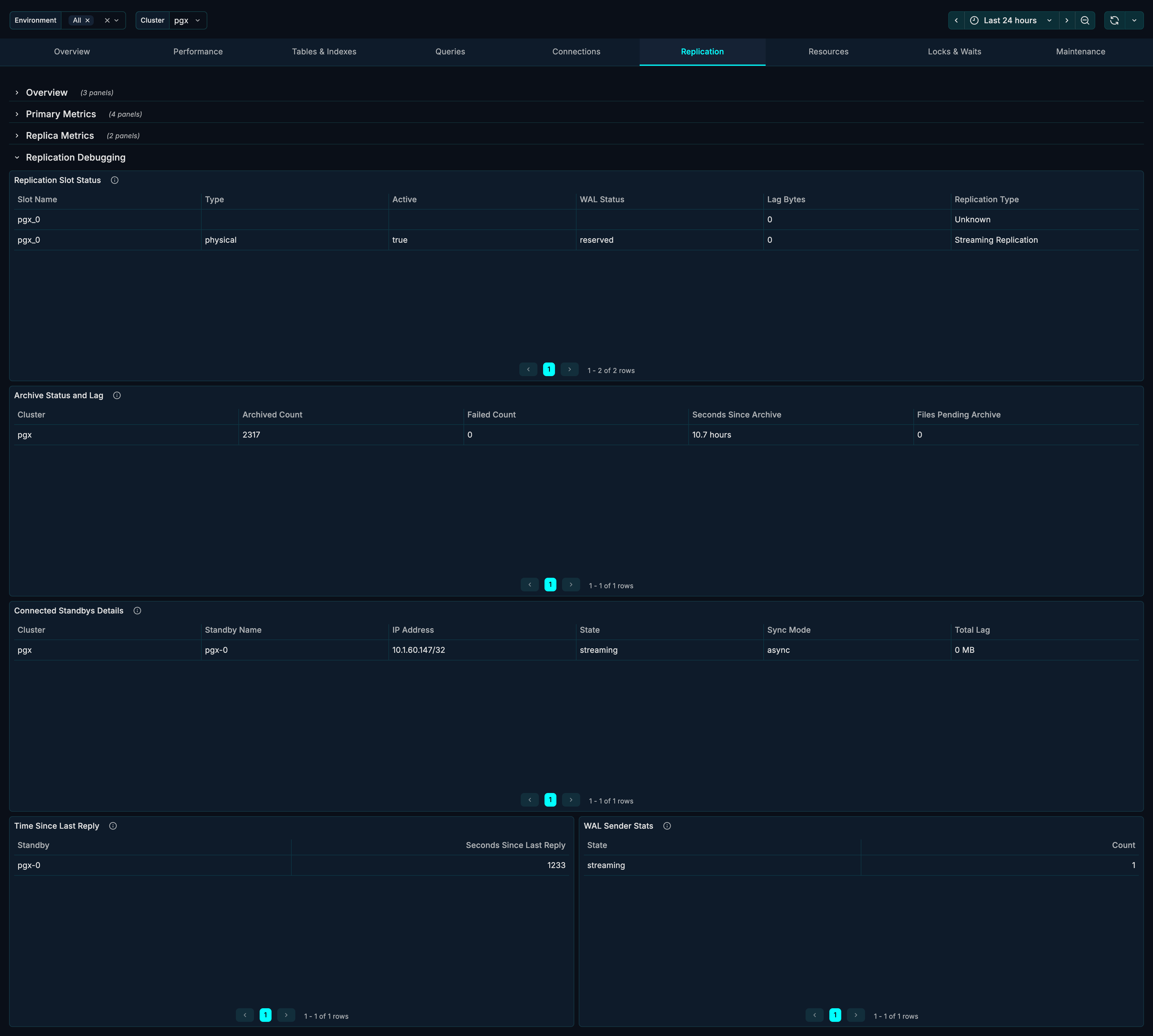Open the Cluster pgx dropdown
The image size is (1153, 1036).
(x=187, y=20)
